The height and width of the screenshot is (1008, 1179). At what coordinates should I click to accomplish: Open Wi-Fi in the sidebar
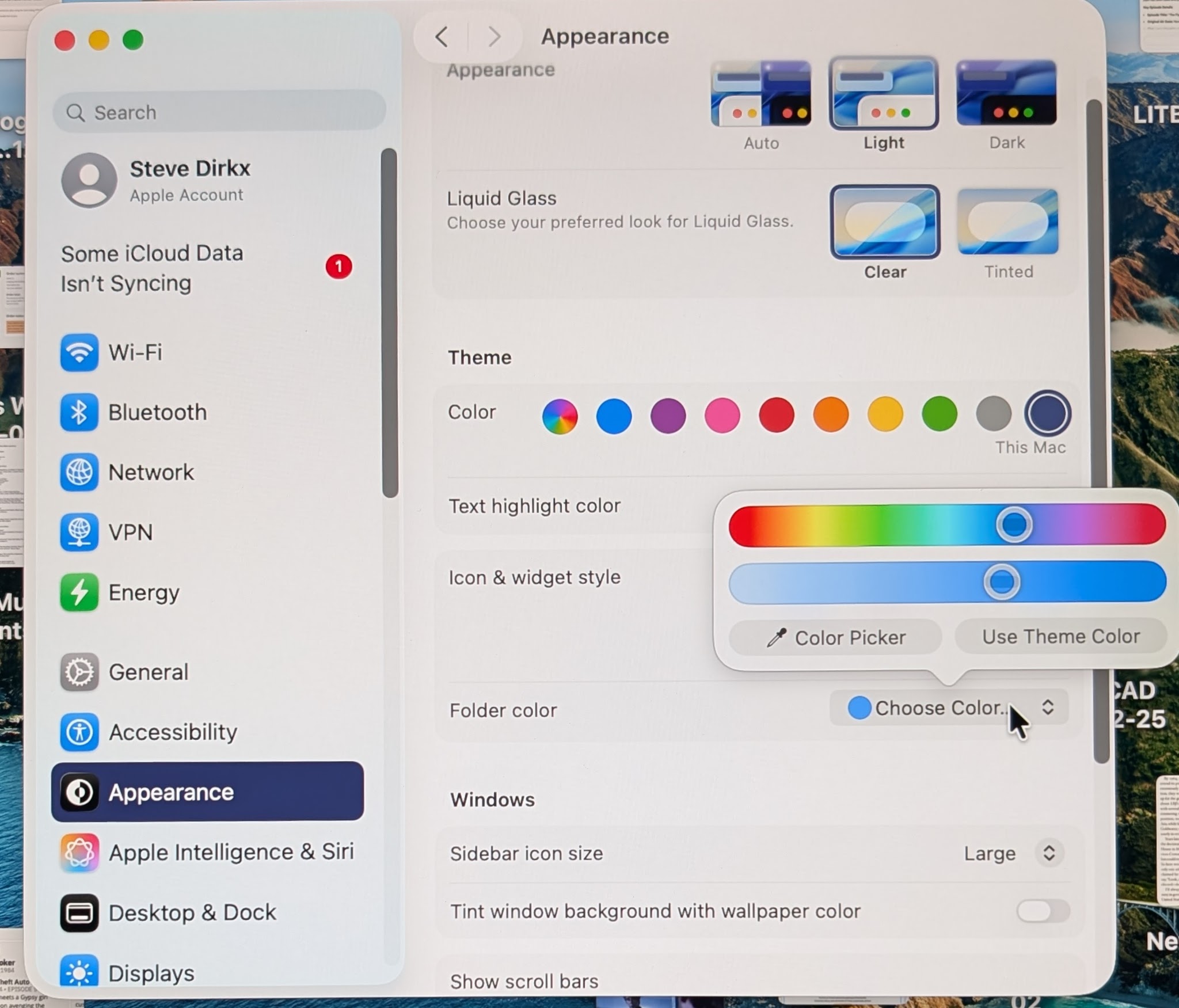207,352
